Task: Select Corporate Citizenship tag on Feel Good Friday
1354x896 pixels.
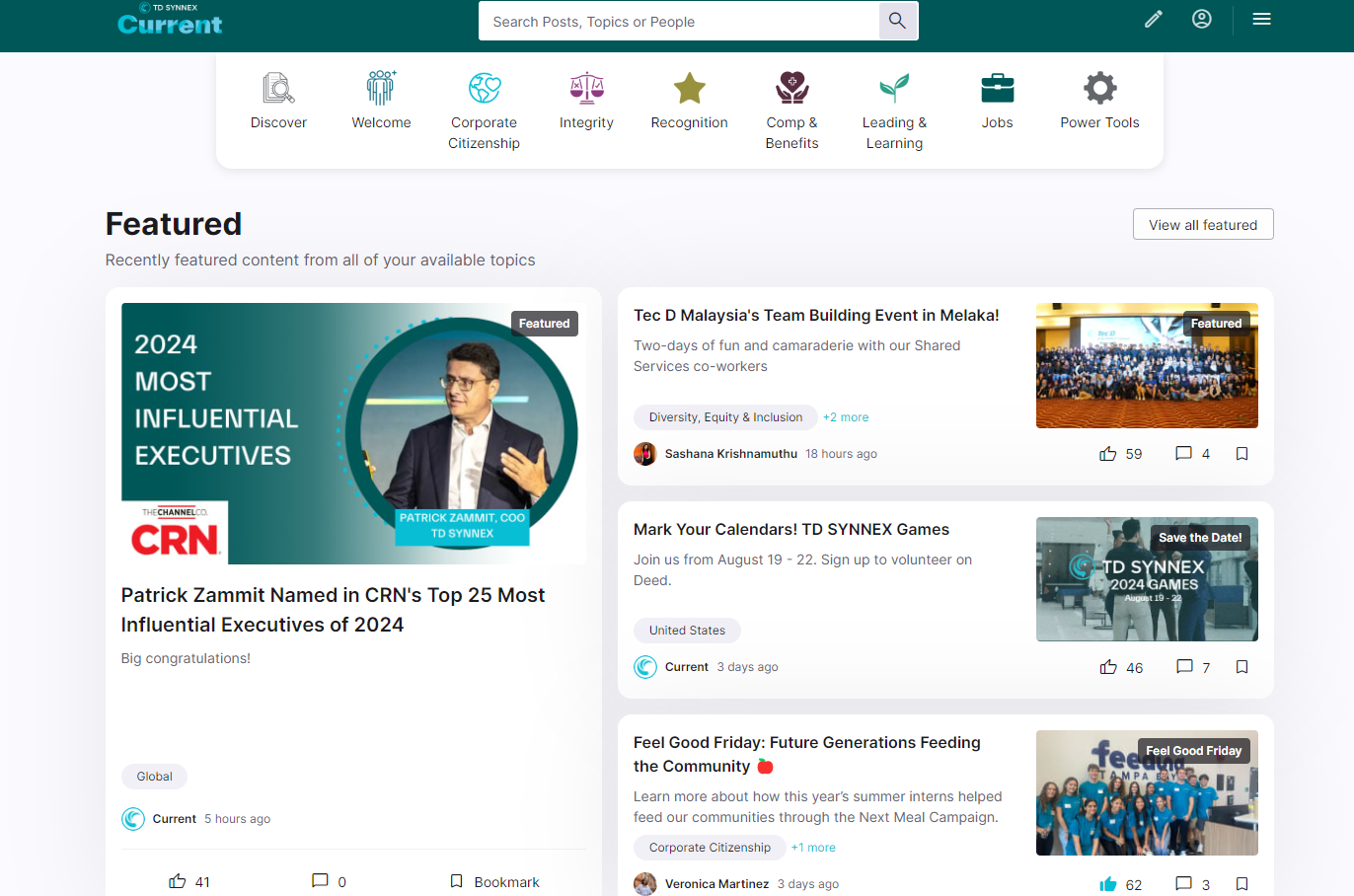Action: pos(710,848)
